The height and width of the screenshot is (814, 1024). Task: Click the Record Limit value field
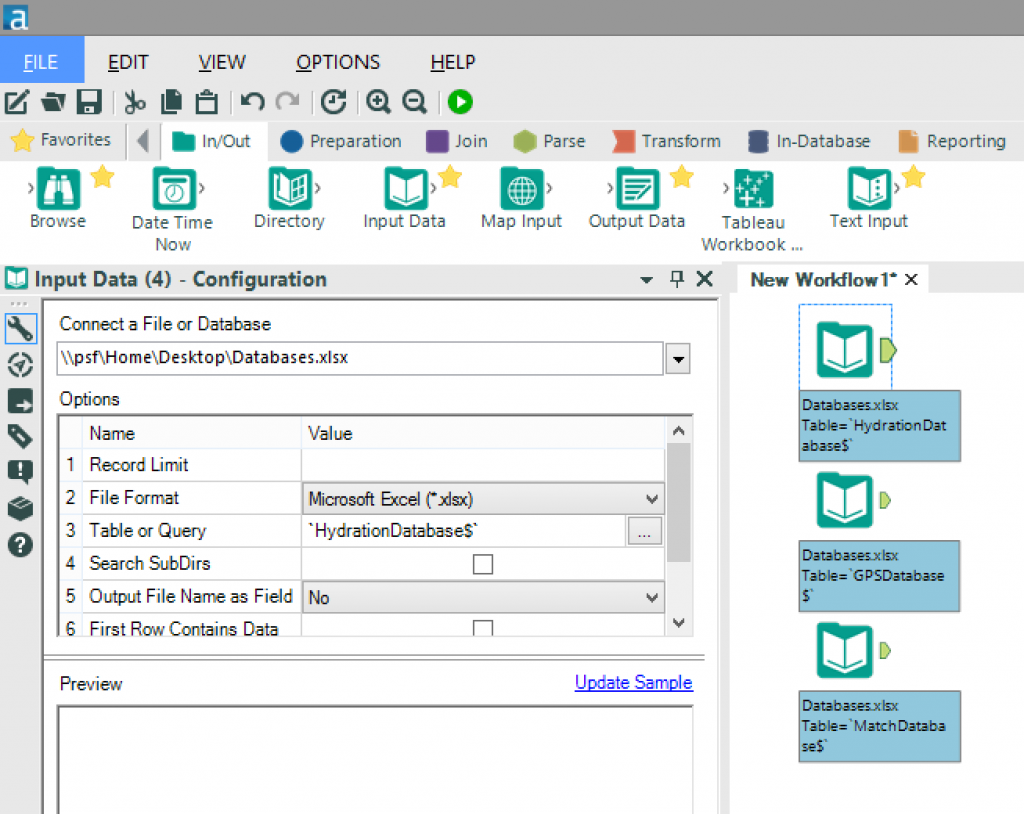pyautogui.click(x=483, y=465)
